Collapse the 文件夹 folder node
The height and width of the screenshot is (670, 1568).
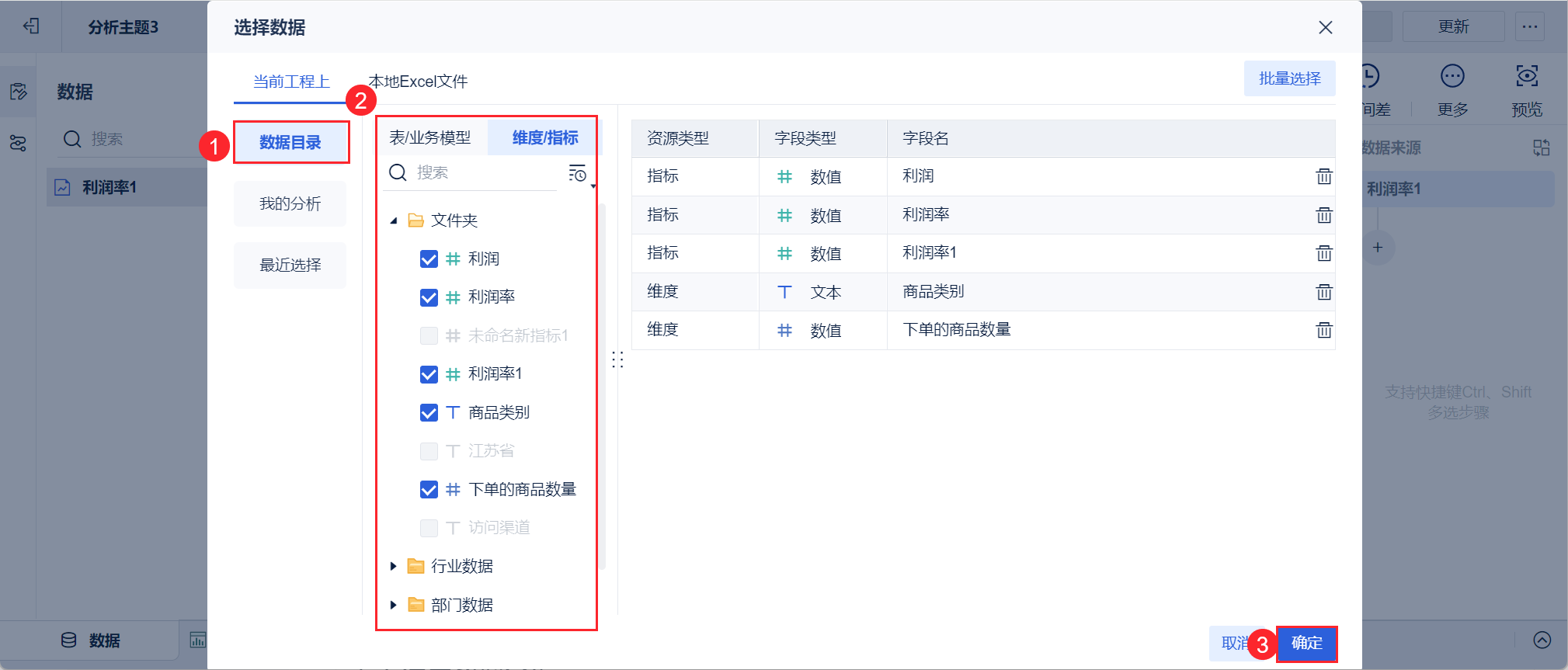click(x=394, y=220)
